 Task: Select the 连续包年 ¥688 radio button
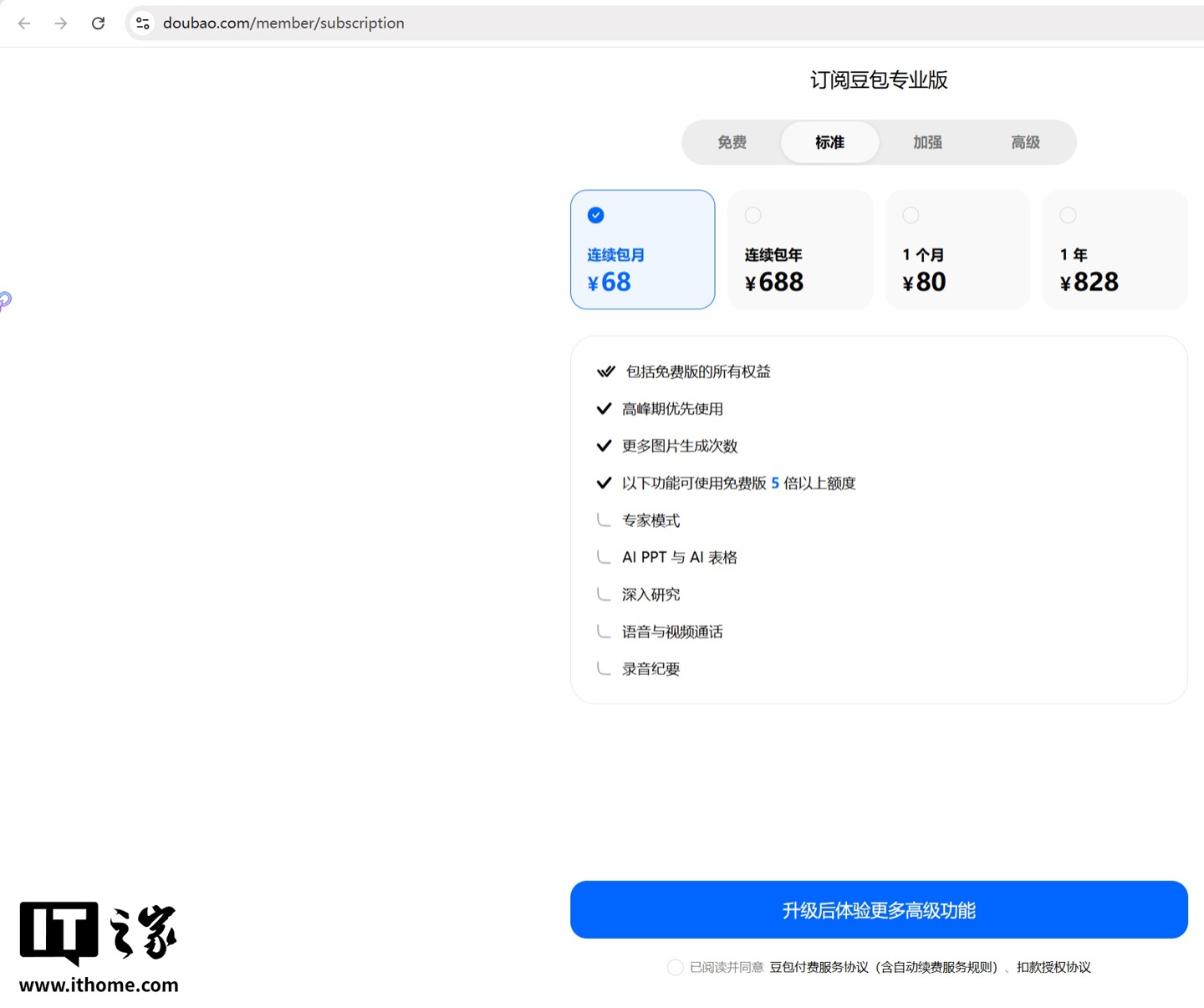click(753, 215)
